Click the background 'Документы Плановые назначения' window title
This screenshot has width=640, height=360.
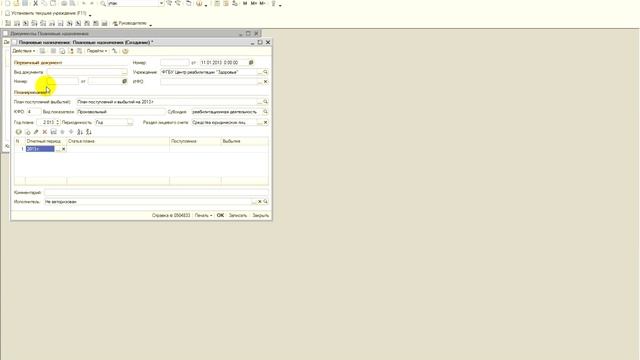click(50, 33)
